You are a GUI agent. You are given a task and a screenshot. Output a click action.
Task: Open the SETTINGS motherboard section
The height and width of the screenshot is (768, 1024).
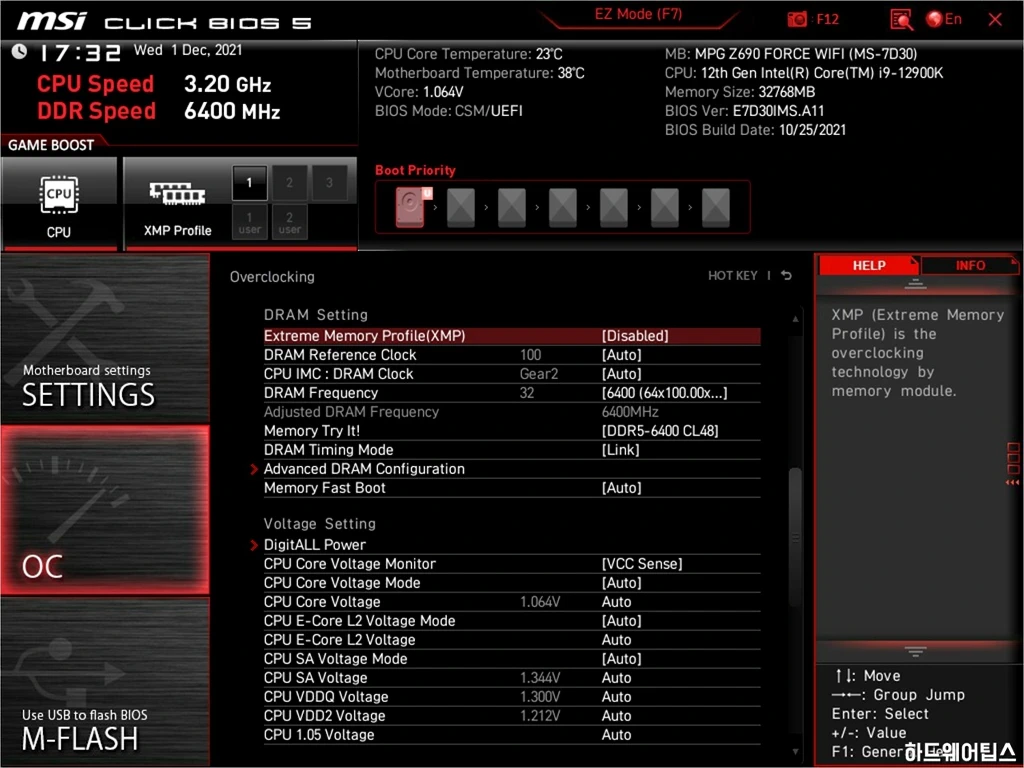(104, 339)
